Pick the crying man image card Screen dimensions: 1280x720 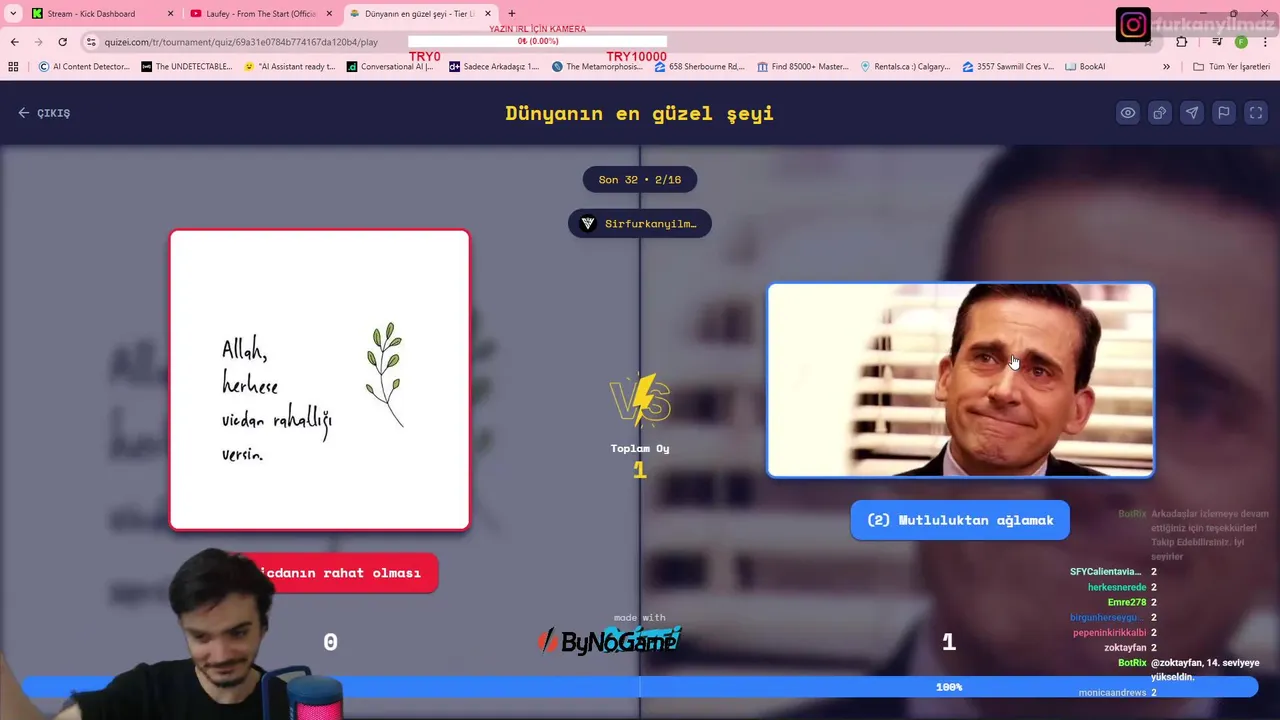tap(960, 380)
